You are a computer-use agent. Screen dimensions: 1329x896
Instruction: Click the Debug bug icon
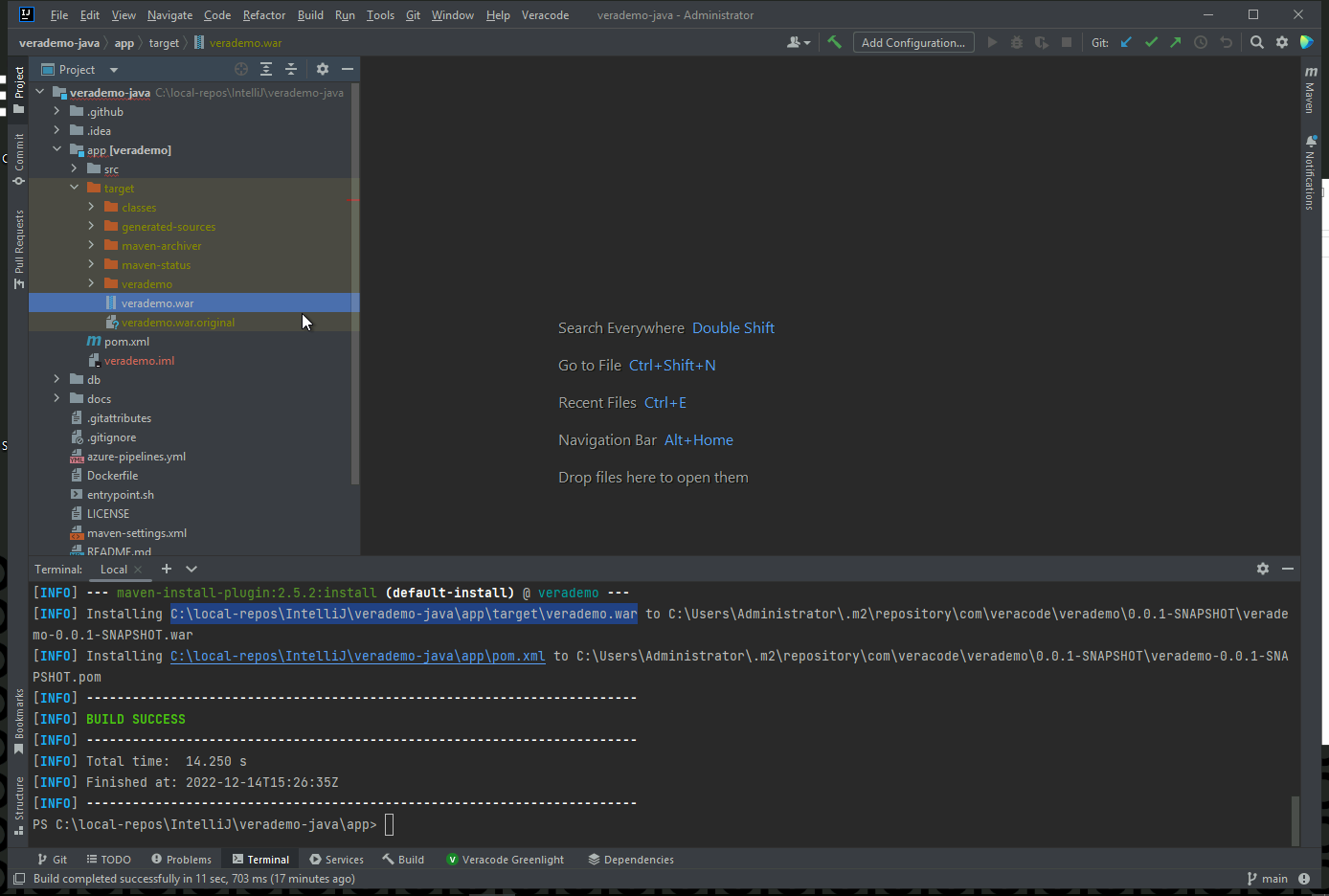(1017, 42)
